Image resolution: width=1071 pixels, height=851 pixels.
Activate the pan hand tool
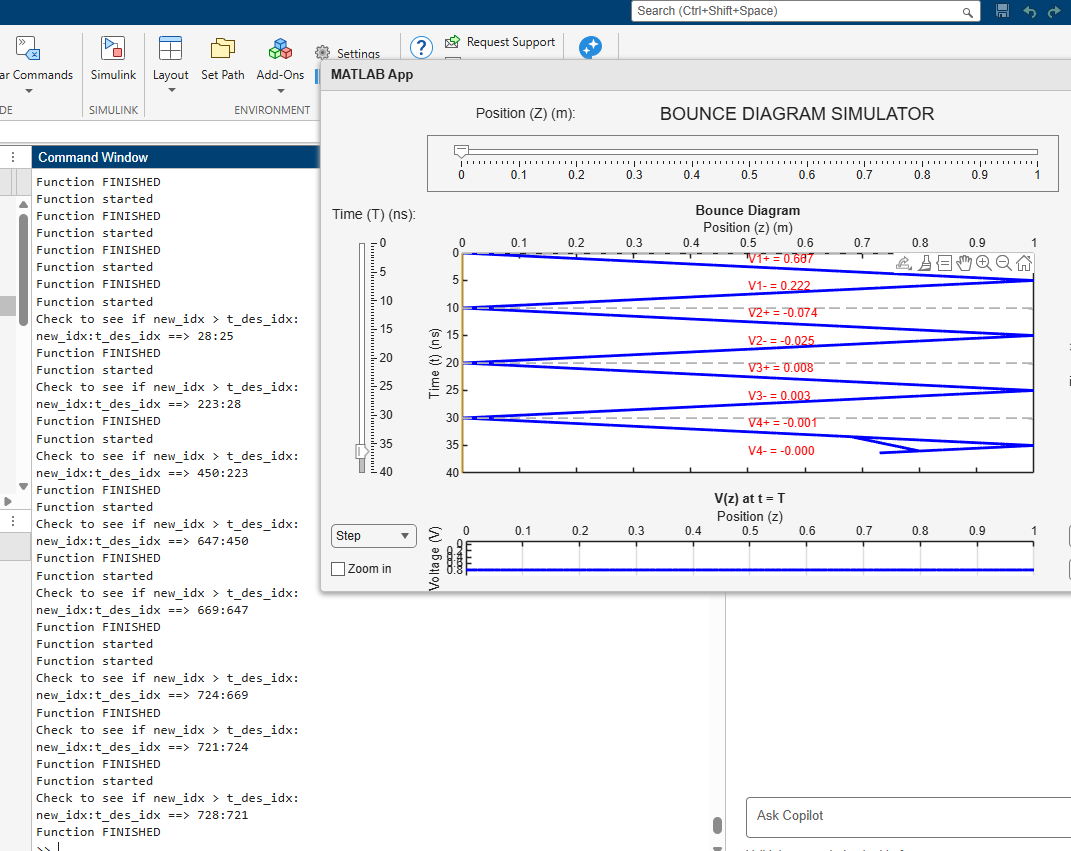coord(964,263)
